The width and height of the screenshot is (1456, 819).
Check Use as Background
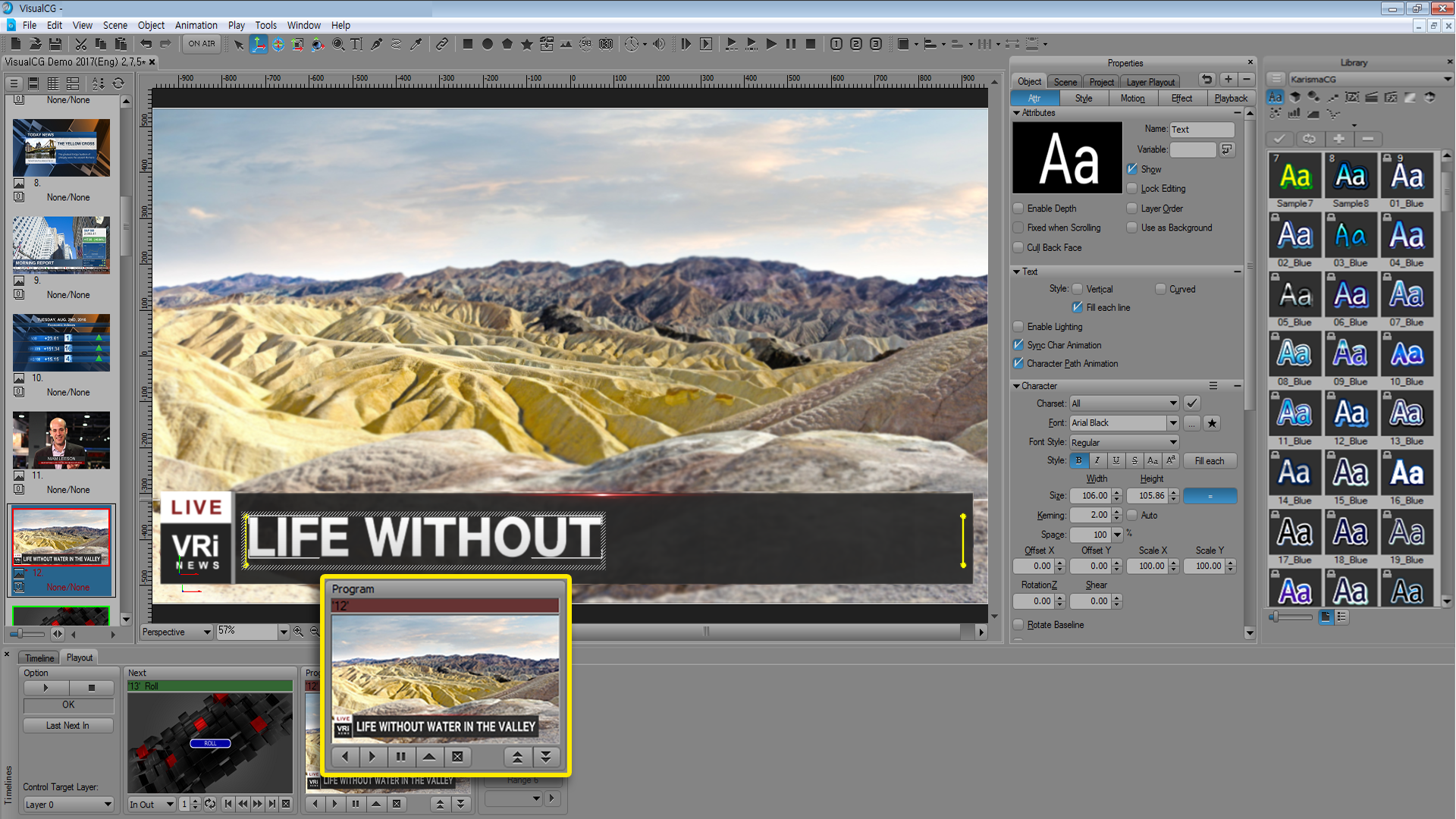point(1132,227)
